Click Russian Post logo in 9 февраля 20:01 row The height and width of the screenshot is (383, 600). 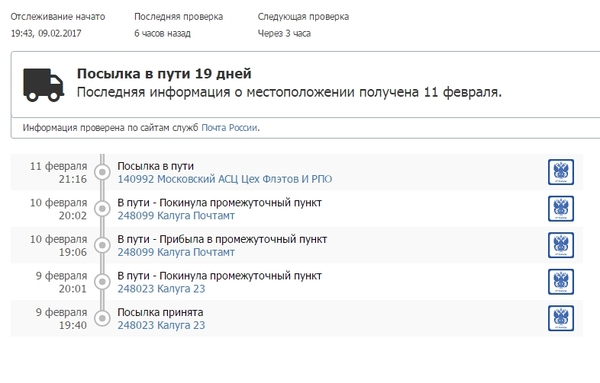click(x=561, y=282)
